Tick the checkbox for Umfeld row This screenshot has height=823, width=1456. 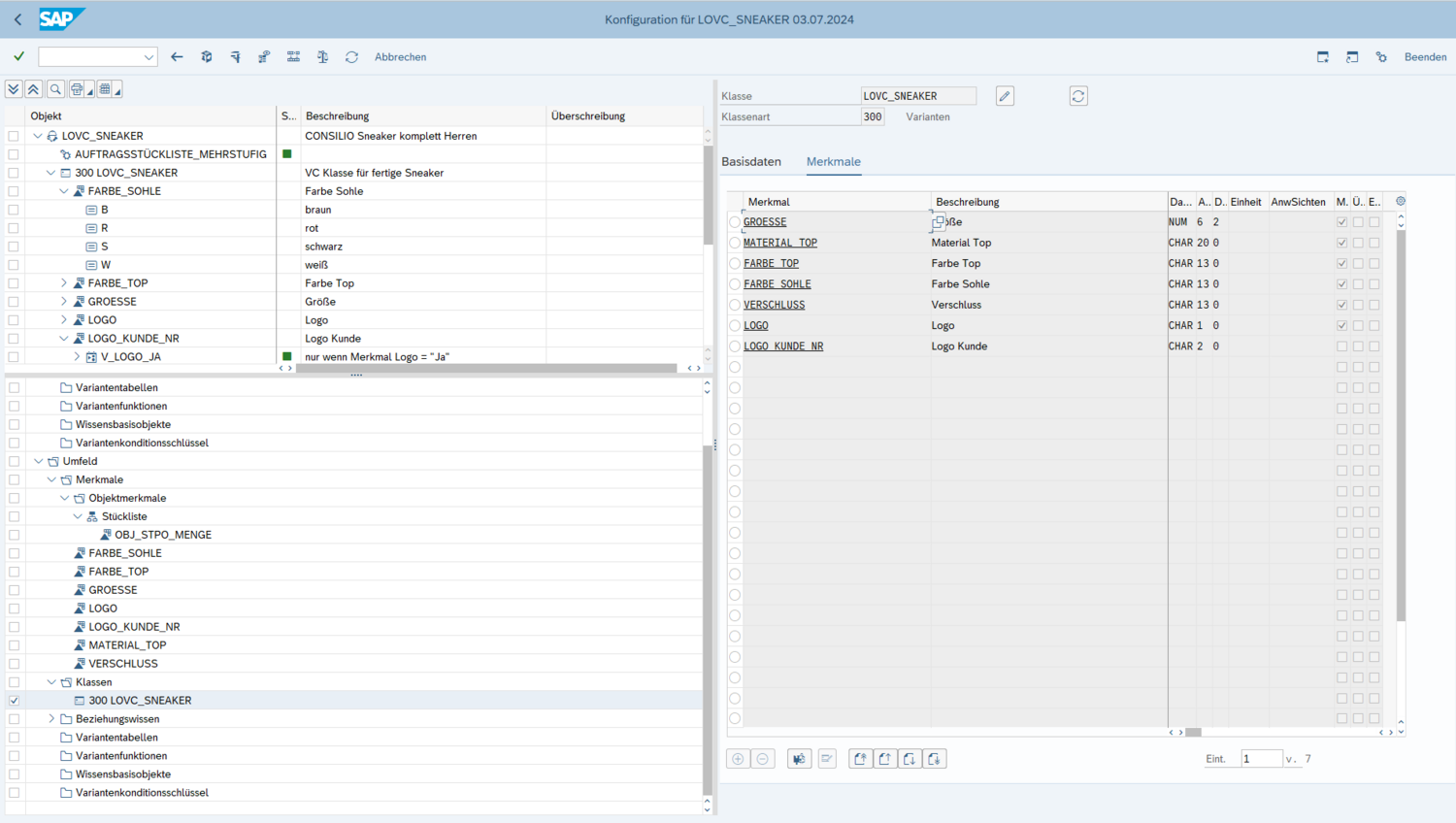pyautogui.click(x=14, y=461)
